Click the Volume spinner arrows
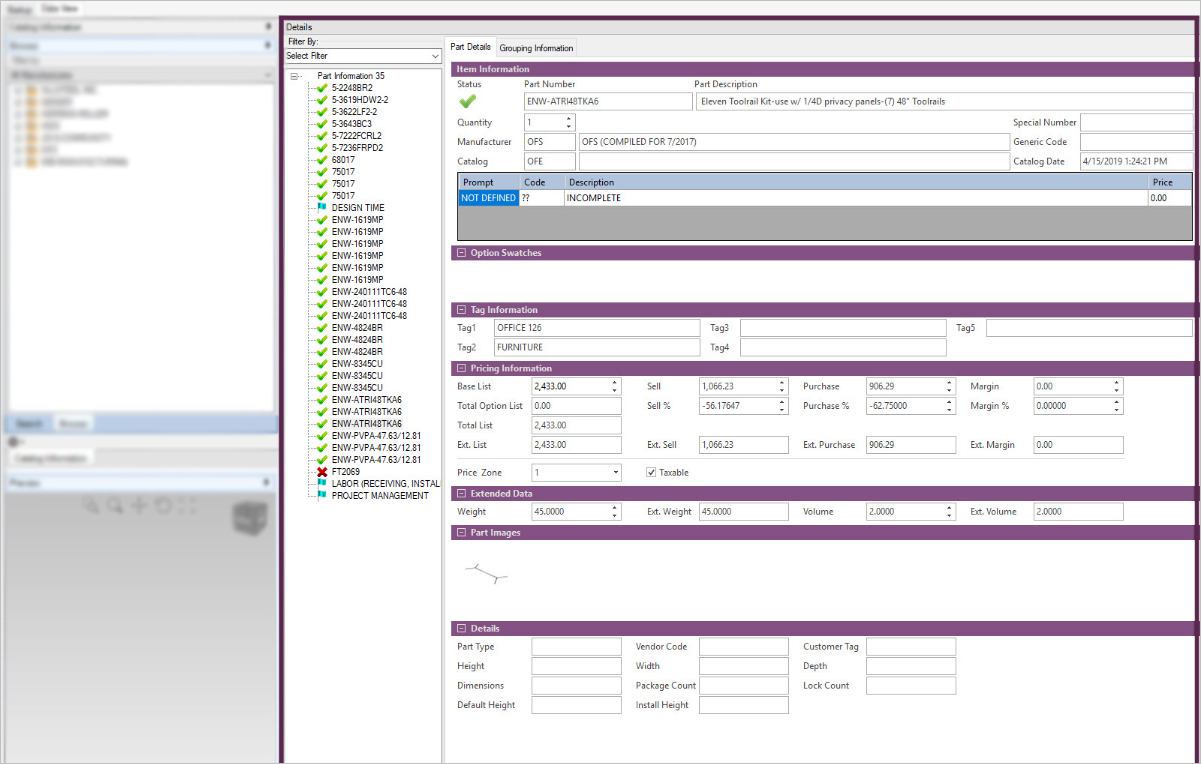 click(950, 511)
